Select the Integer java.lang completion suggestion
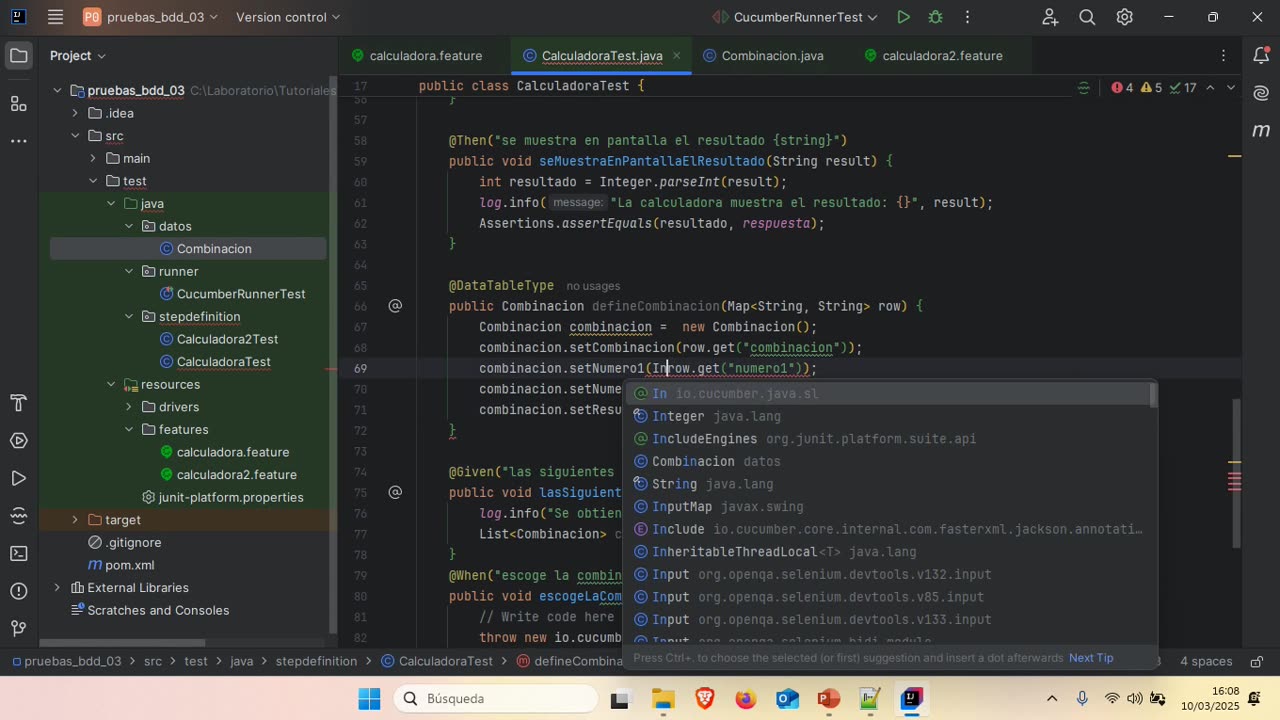 click(890, 416)
